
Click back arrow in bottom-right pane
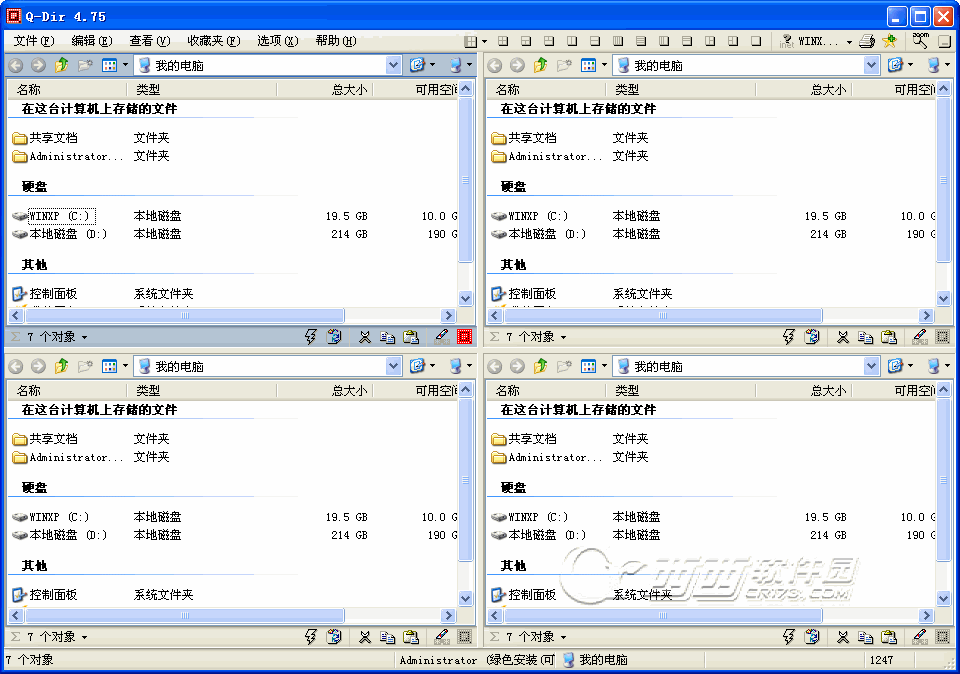click(x=495, y=367)
